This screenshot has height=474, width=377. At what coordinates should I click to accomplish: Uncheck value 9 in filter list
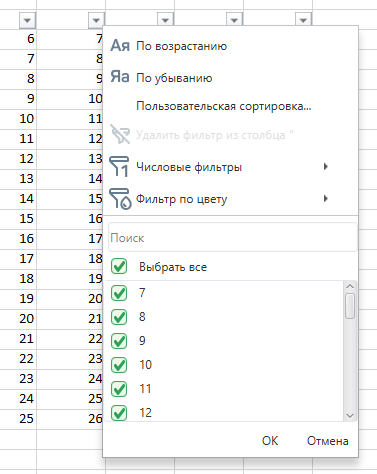tap(119, 341)
